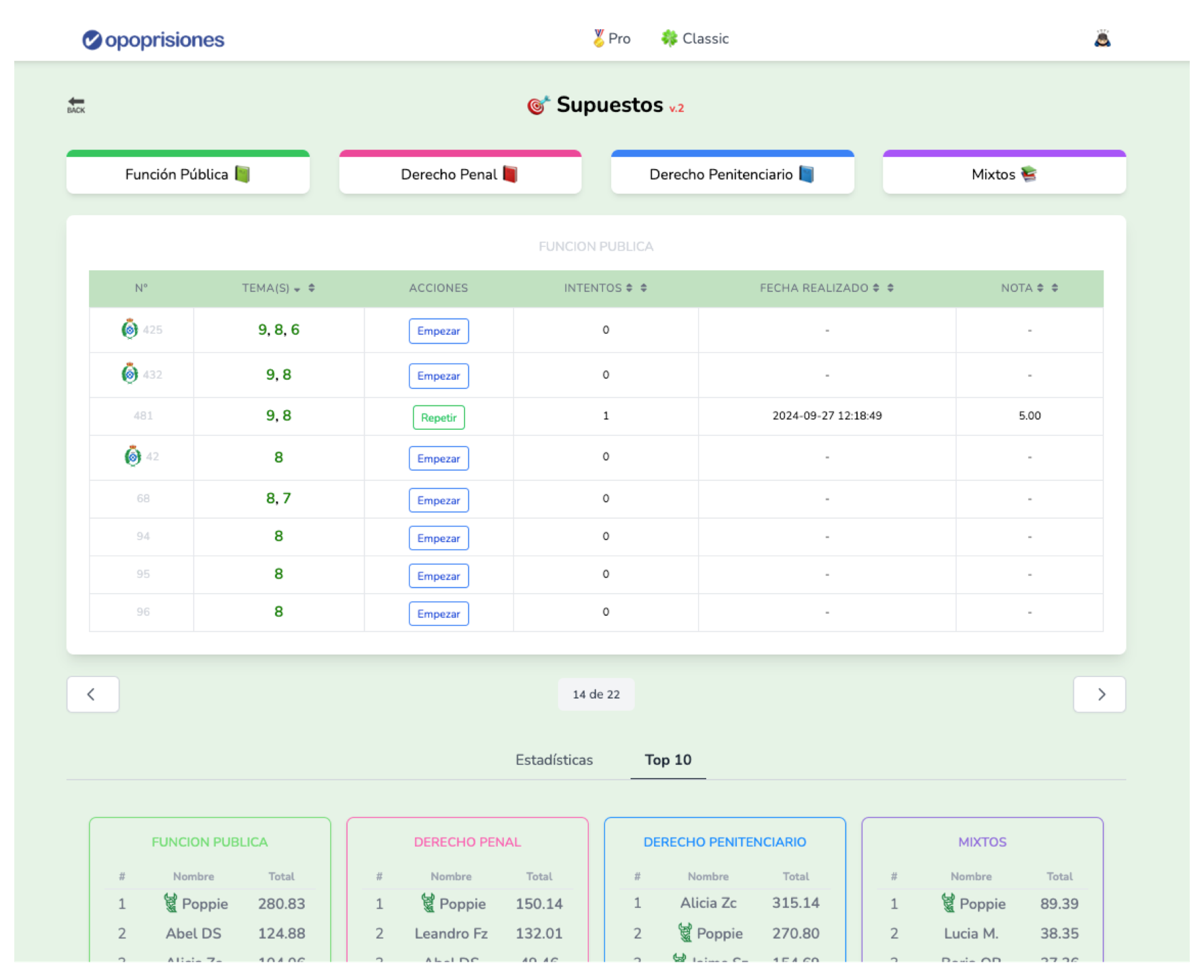Image resolution: width=1204 pixels, height=980 pixels.
Task: Sort table by TEMA(S) column
Action: pos(278,288)
